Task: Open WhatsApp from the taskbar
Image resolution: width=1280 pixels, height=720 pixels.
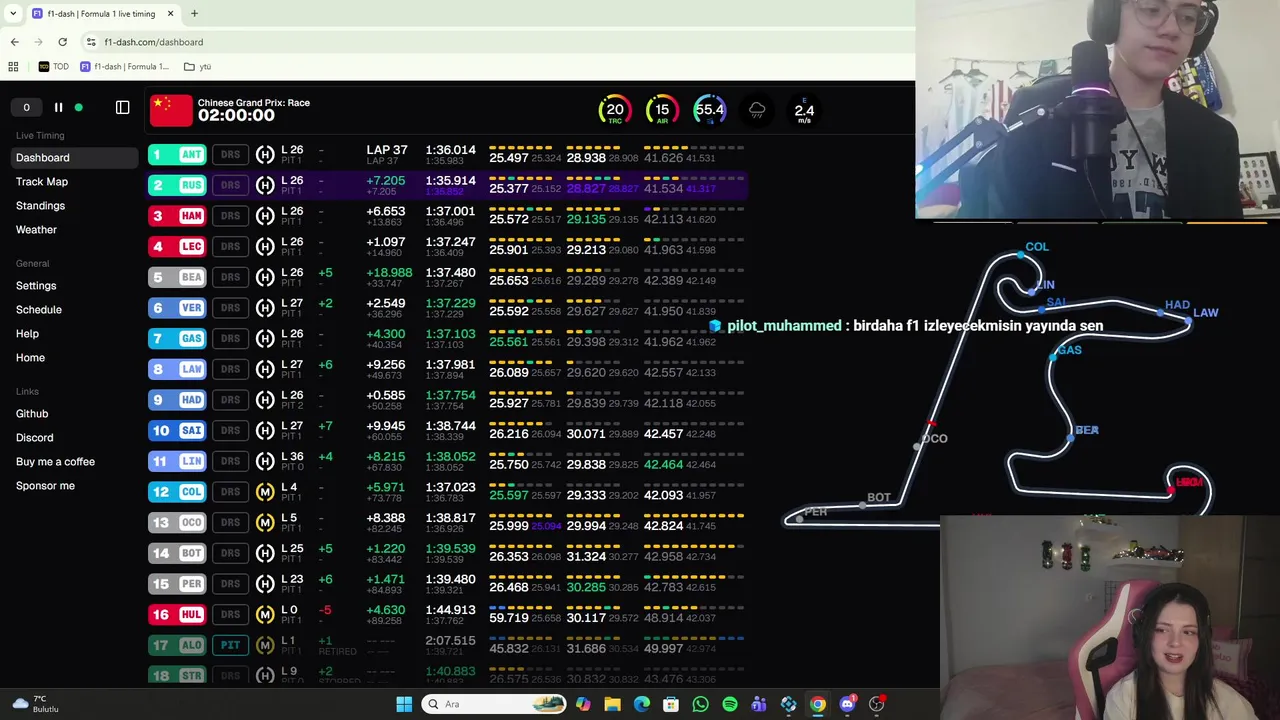Action: 700,704
